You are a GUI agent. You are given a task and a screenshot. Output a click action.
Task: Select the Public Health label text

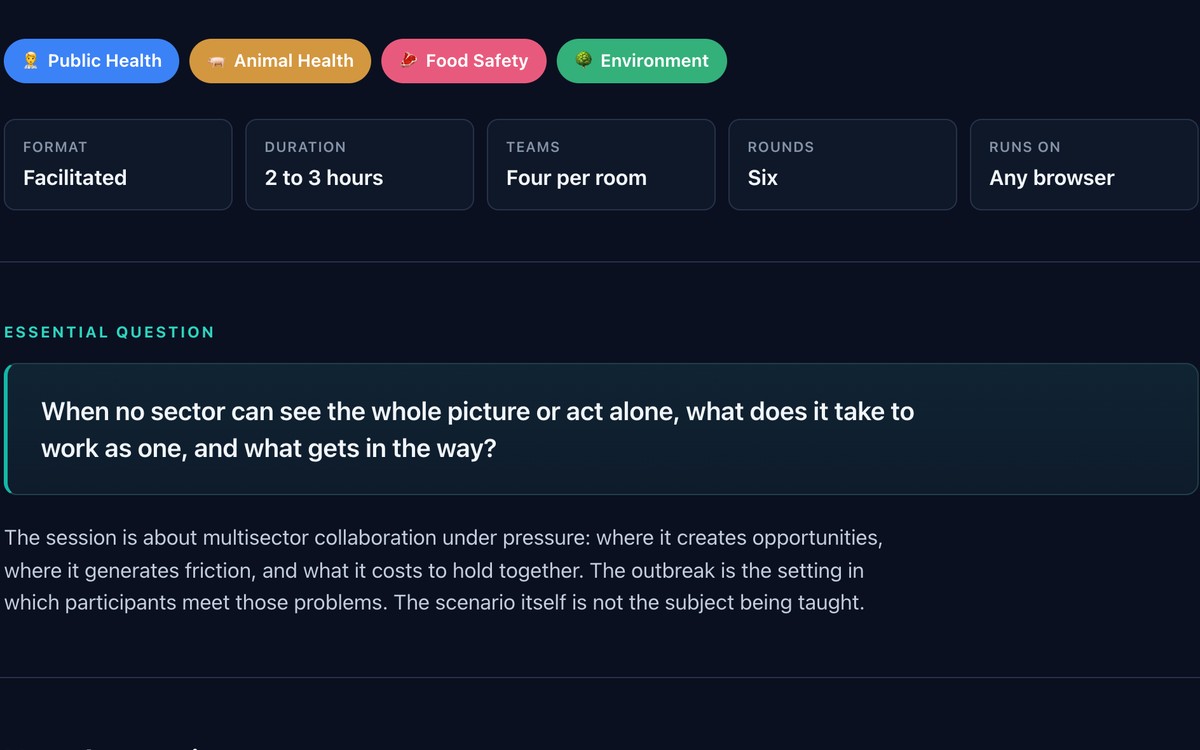(105, 61)
